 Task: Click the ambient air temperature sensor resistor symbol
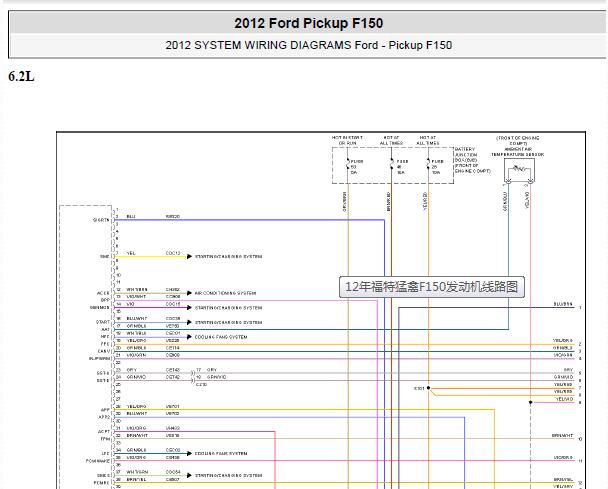click(x=519, y=169)
